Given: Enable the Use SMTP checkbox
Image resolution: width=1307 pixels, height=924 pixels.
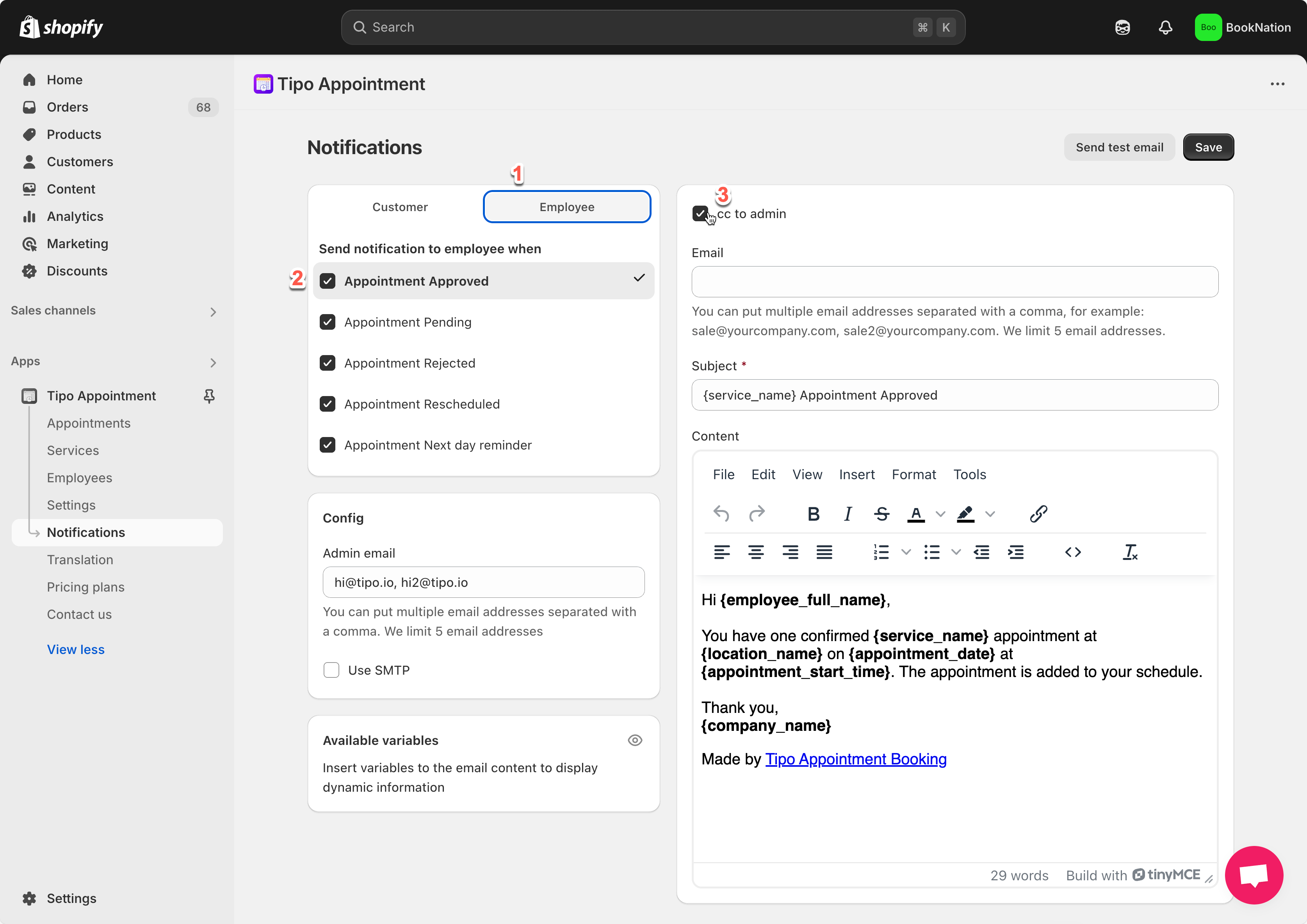Looking at the screenshot, I should pyautogui.click(x=331, y=670).
